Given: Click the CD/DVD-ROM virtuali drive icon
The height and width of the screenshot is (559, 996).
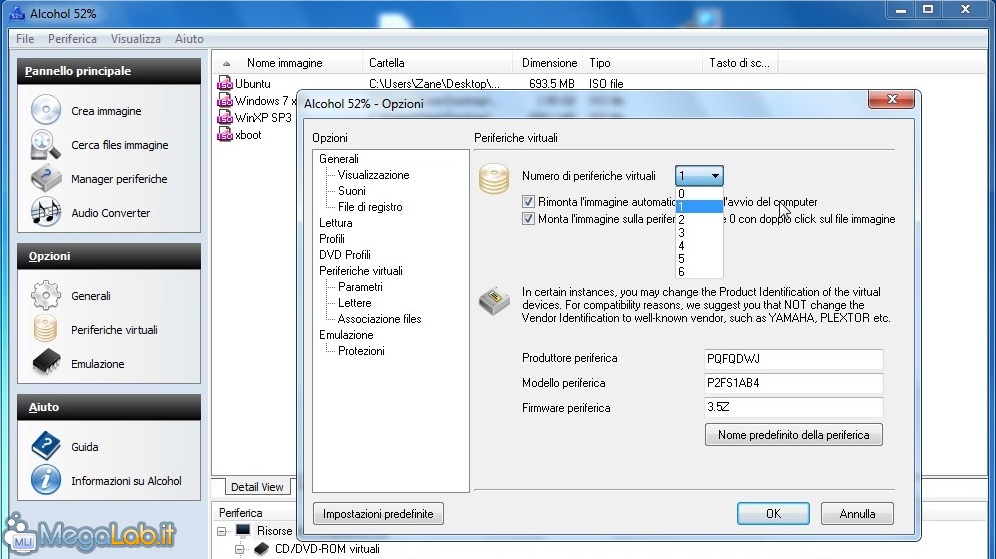Looking at the screenshot, I should (261, 548).
